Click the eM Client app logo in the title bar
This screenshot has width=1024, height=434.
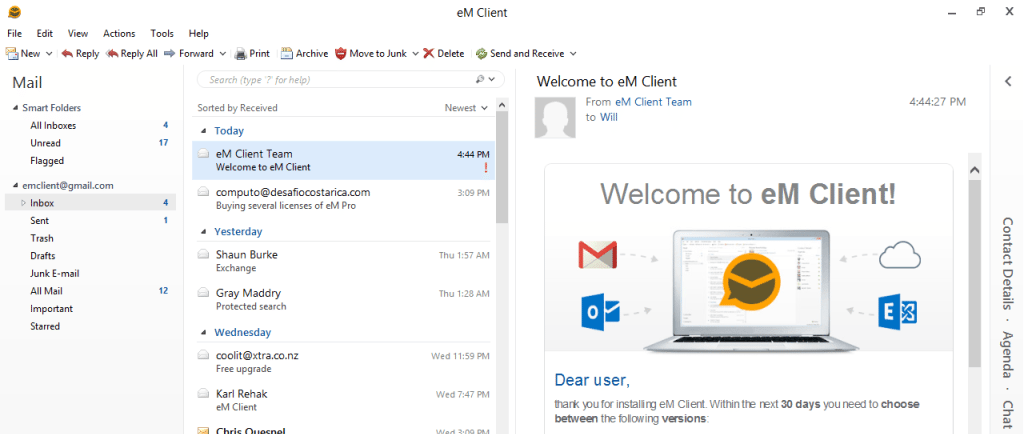tap(14, 12)
